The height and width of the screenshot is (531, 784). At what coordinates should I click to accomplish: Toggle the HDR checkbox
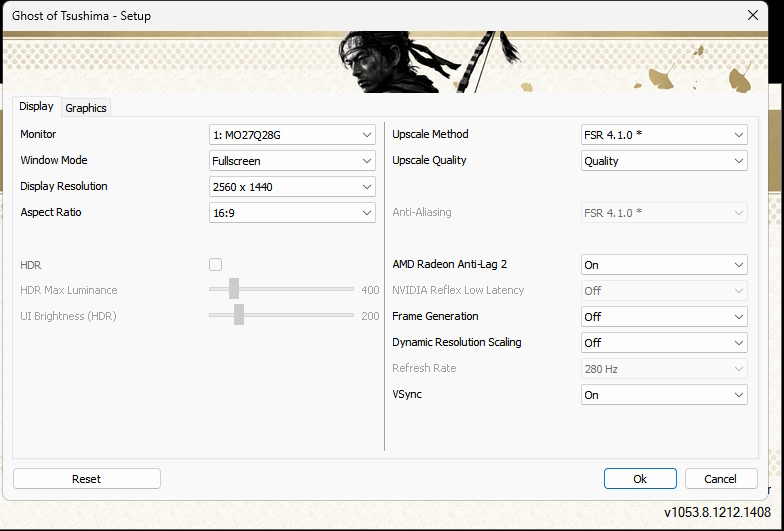click(x=215, y=265)
